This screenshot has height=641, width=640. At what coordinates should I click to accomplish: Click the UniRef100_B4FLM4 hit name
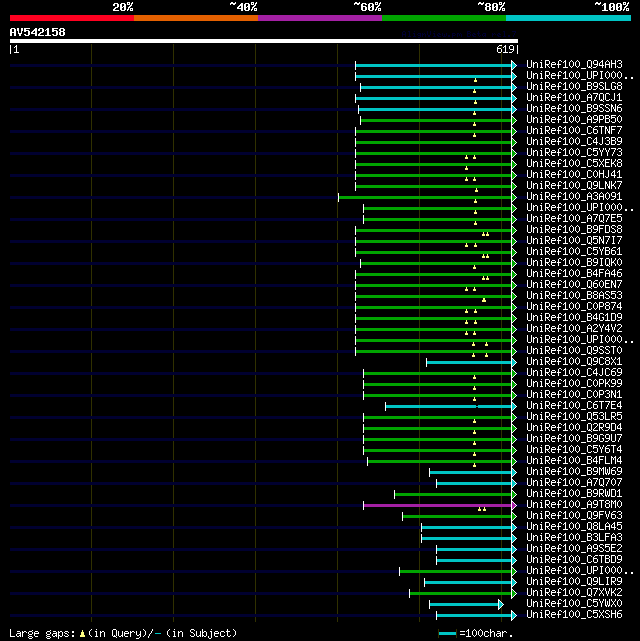tap(574, 461)
